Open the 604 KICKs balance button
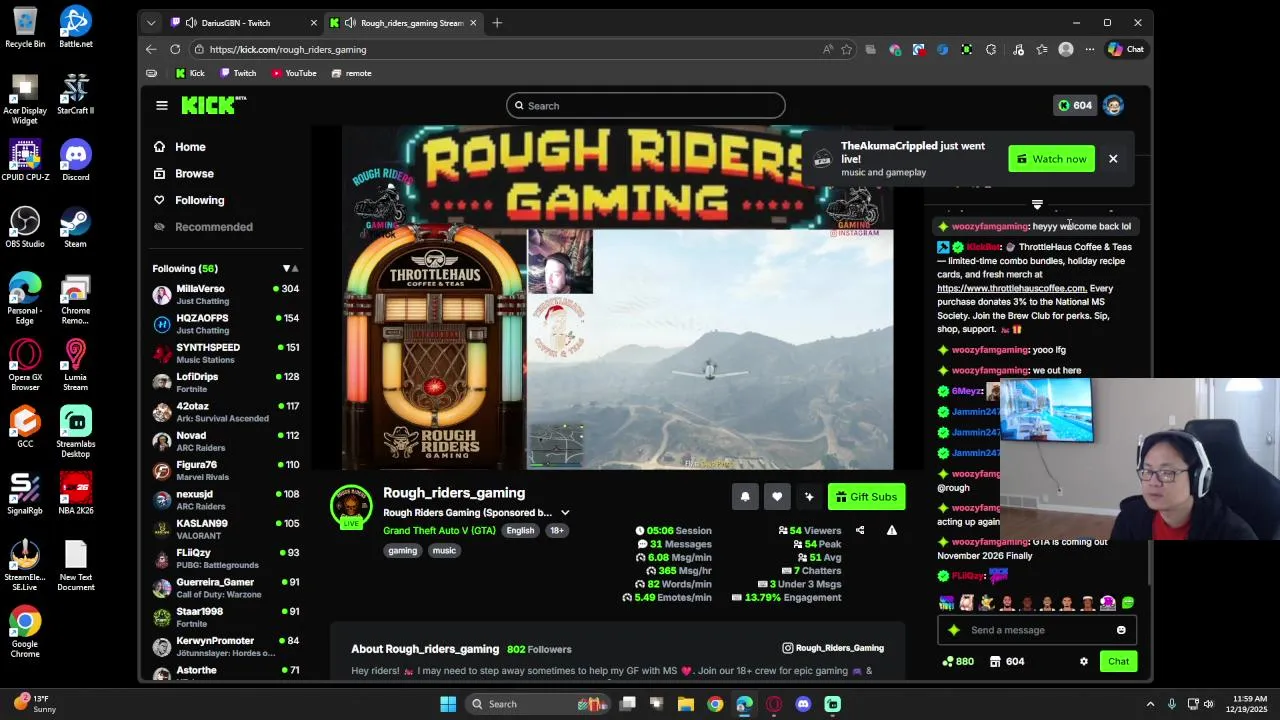 1075,105
